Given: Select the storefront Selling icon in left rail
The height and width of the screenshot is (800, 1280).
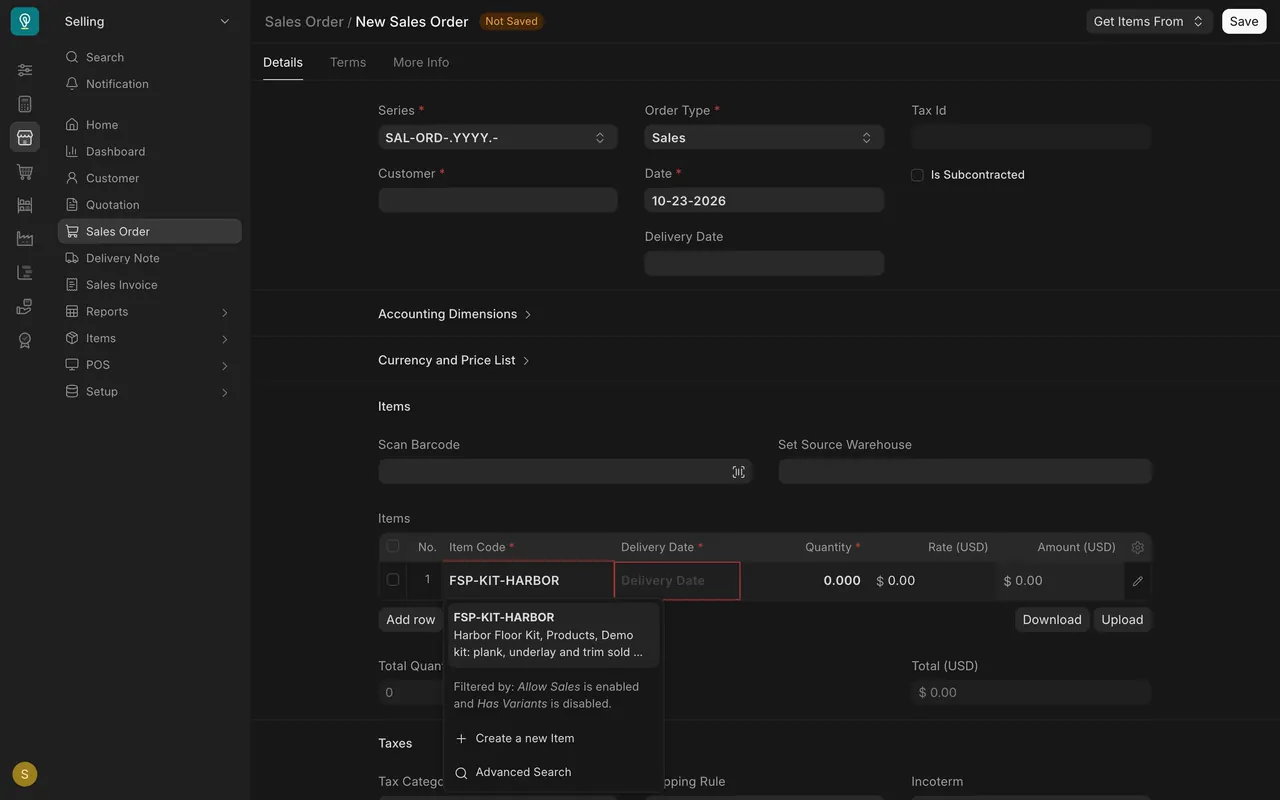Looking at the screenshot, I should [25, 137].
